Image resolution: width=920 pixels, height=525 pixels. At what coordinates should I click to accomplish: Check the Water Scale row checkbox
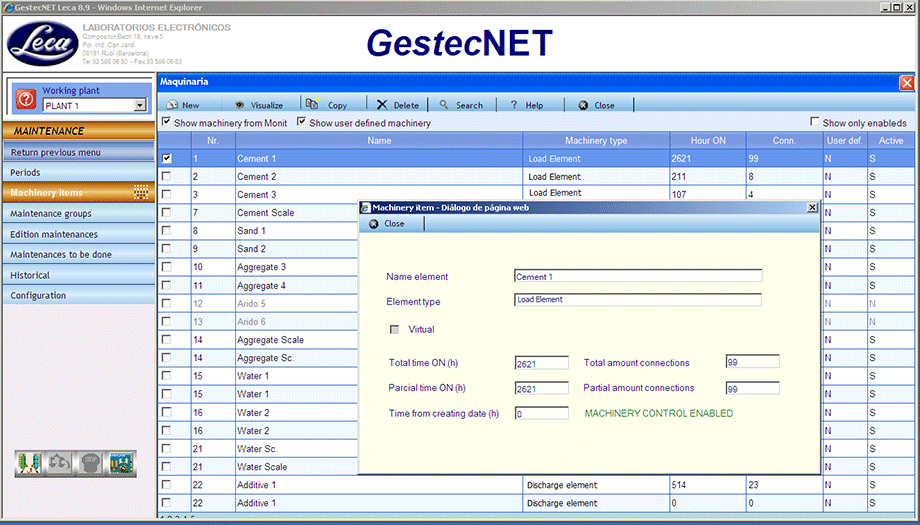coord(167,466)
